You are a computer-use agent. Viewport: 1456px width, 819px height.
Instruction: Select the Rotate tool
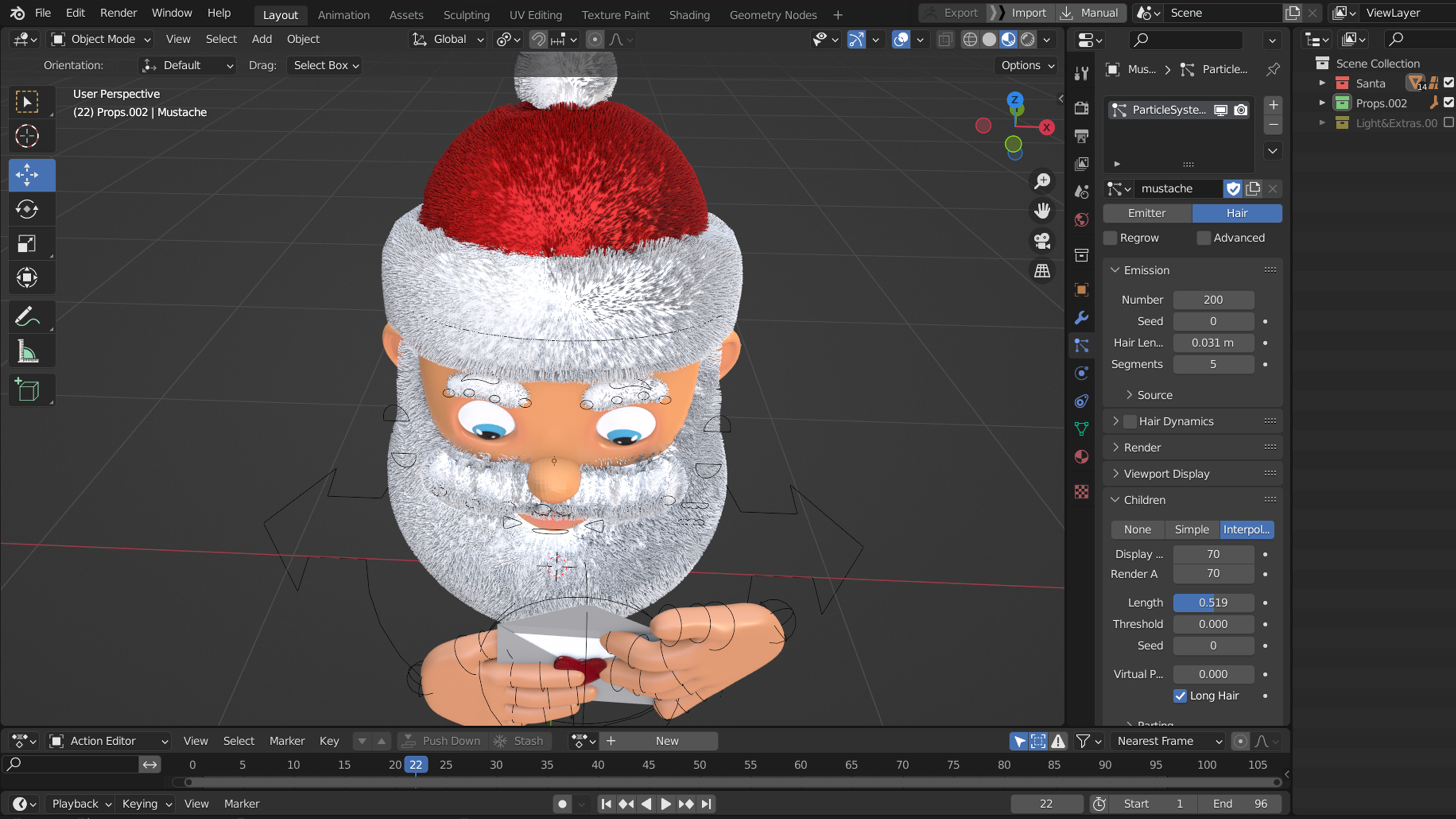[x=27, y=209]
